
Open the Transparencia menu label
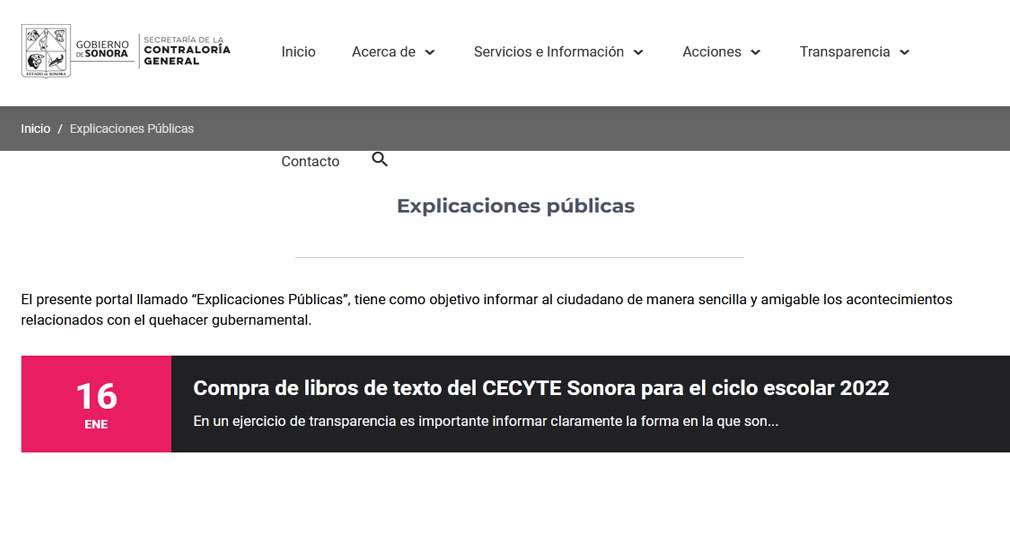[x=844, y=52]
